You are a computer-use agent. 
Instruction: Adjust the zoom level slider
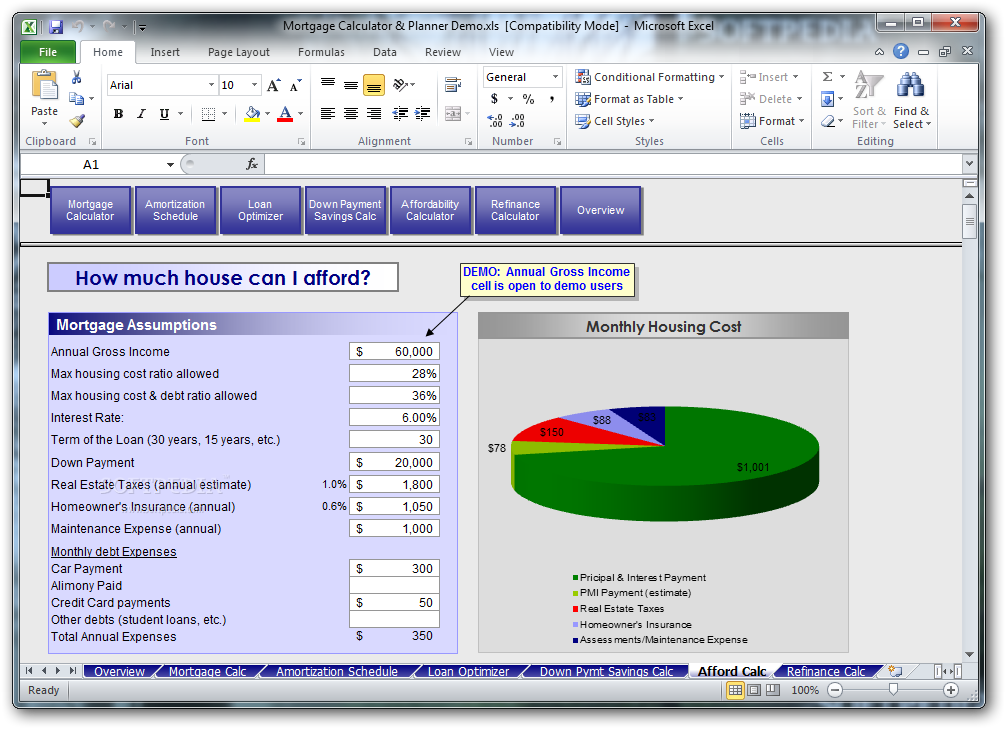893,690
